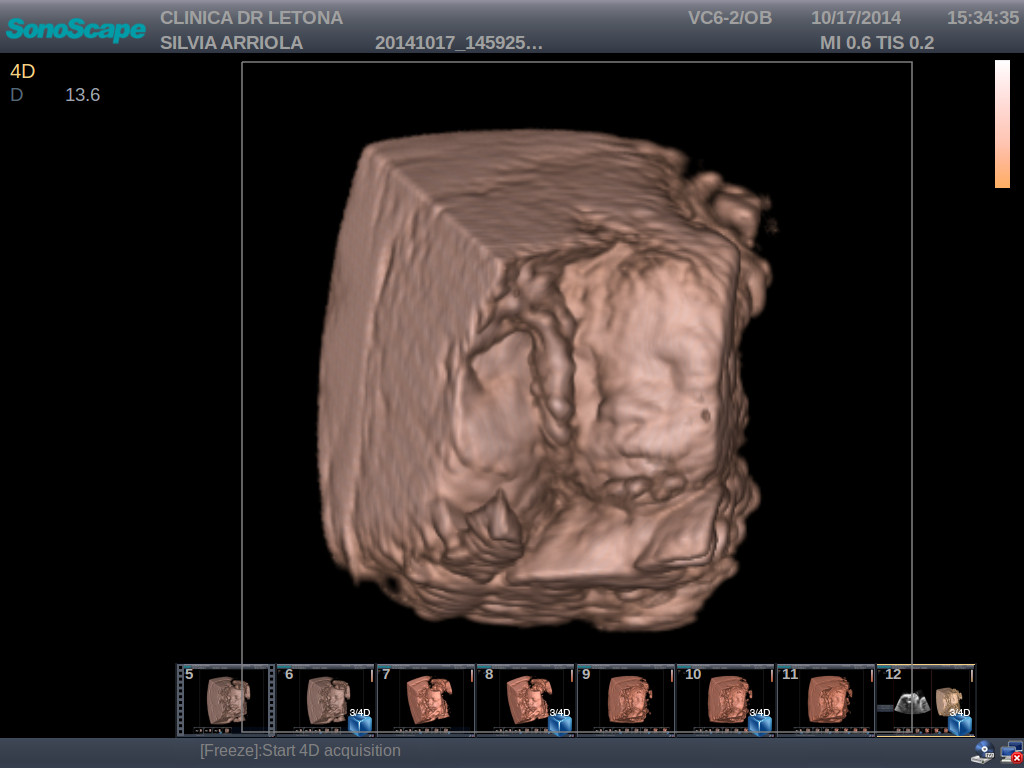
Task: Open thumbnail 7 from the strip
Action: click(425, 698)
